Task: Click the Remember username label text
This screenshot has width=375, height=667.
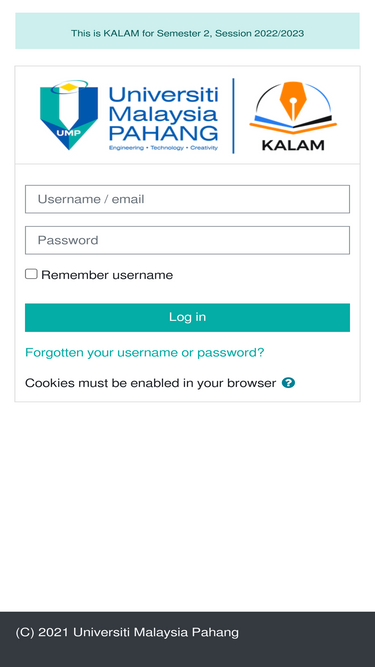Action: (x=107, y=275)
